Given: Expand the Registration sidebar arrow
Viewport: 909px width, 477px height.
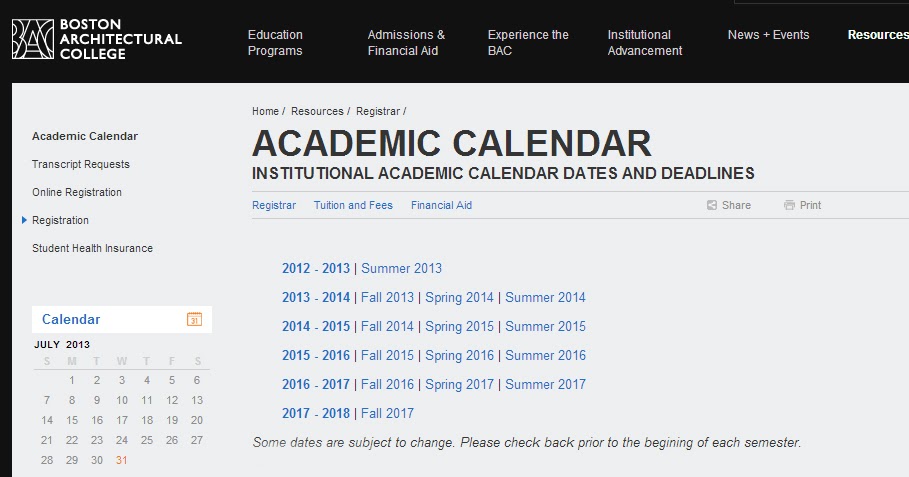Looking at the screenshot, I should 24,220.
